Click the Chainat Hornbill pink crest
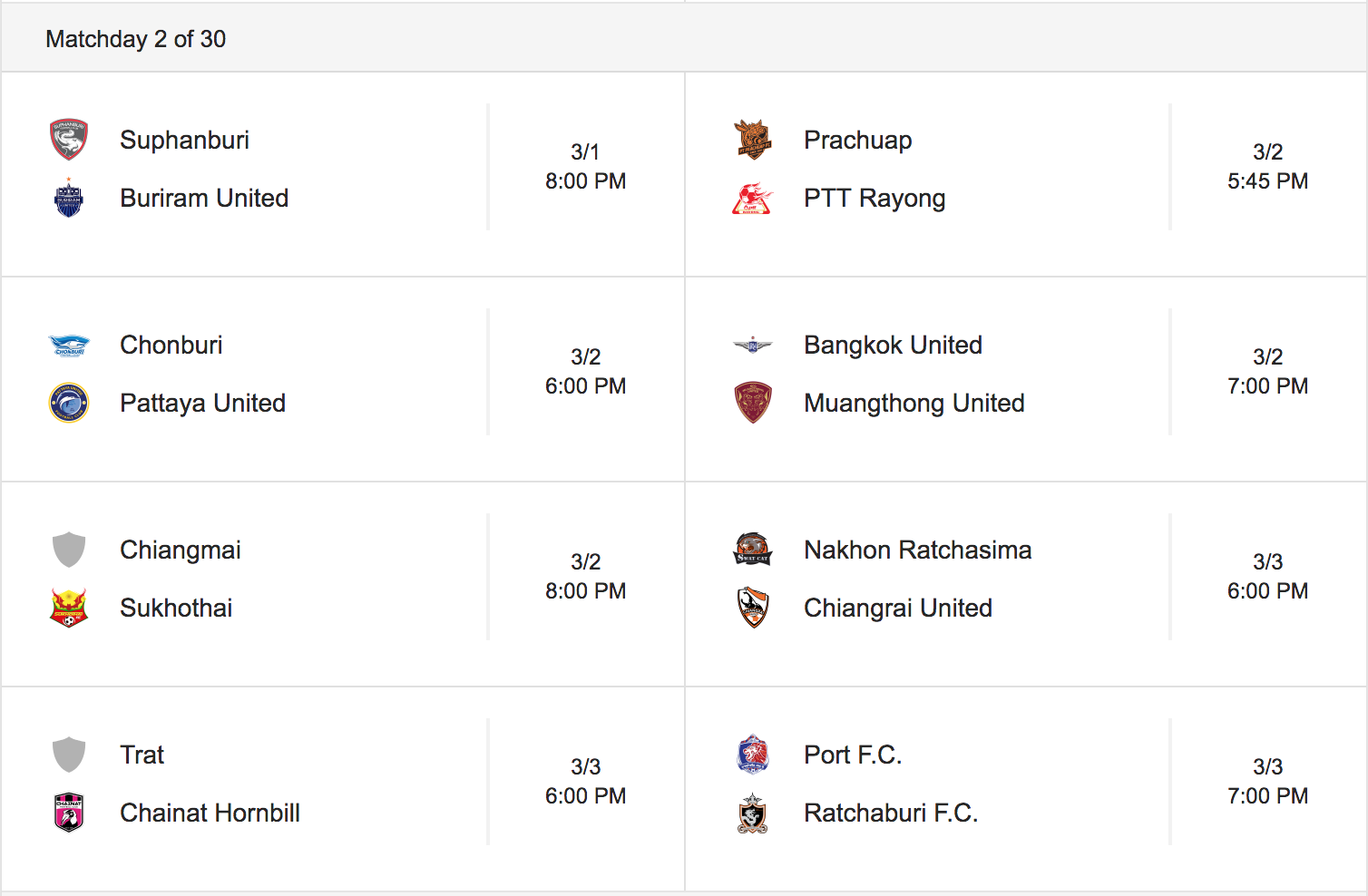 [x=69, y=813]
